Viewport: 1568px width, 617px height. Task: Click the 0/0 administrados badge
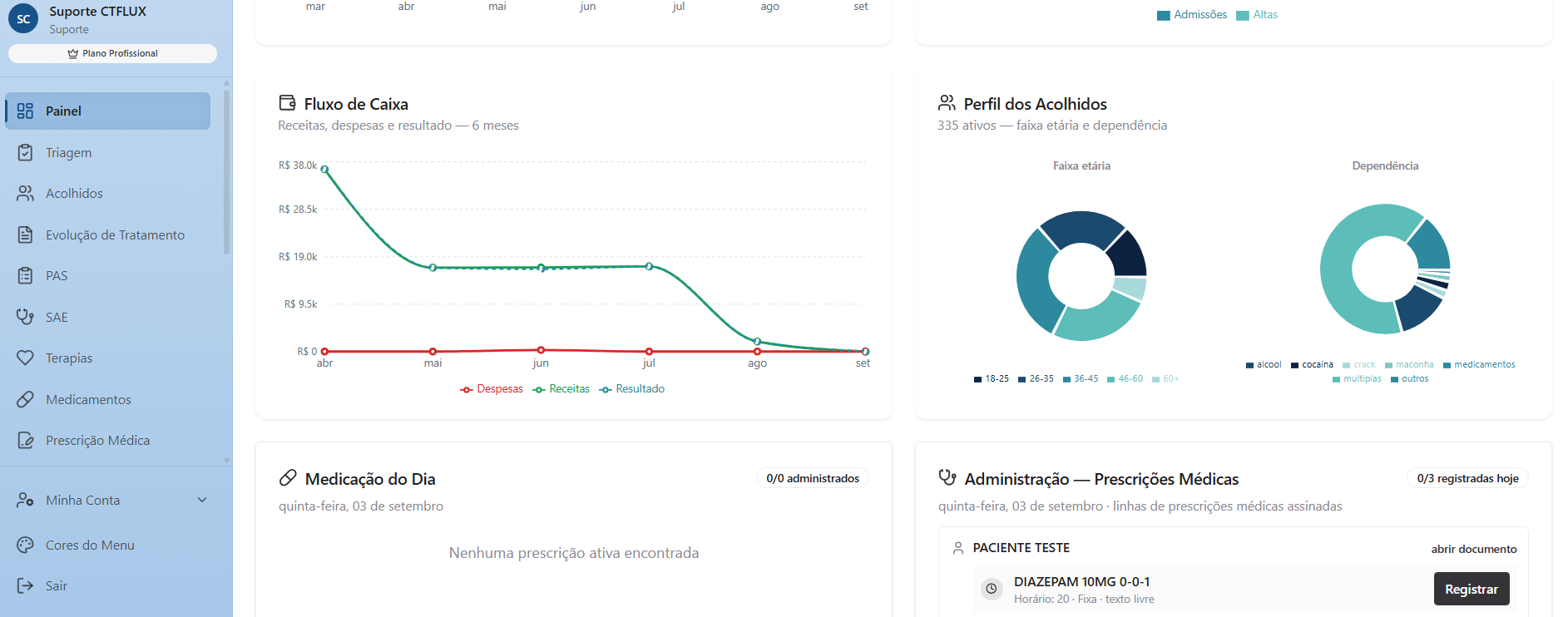pos(813,478)
